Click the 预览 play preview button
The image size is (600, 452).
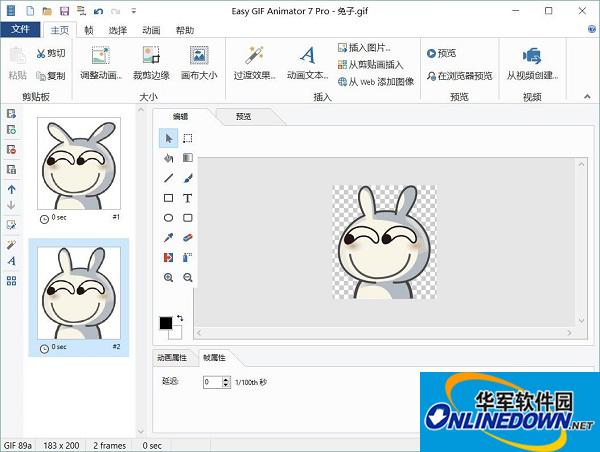click(x=442, y=53)
